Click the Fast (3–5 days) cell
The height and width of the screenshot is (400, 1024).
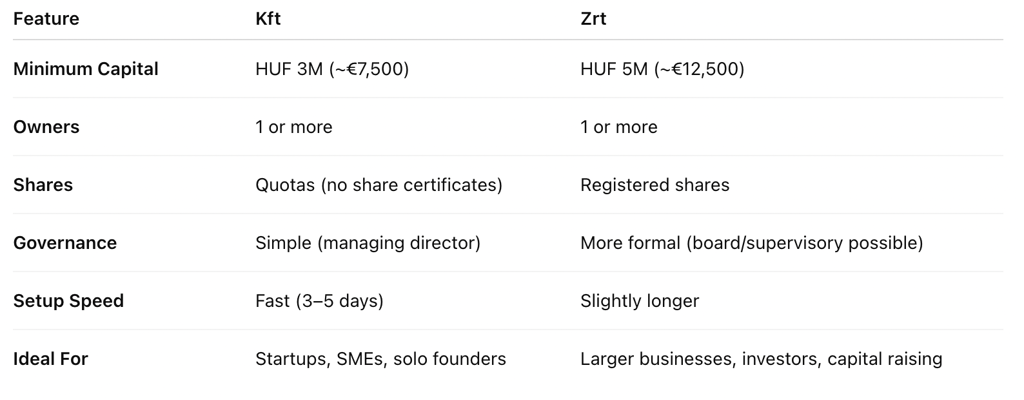(x=319, y=301)
